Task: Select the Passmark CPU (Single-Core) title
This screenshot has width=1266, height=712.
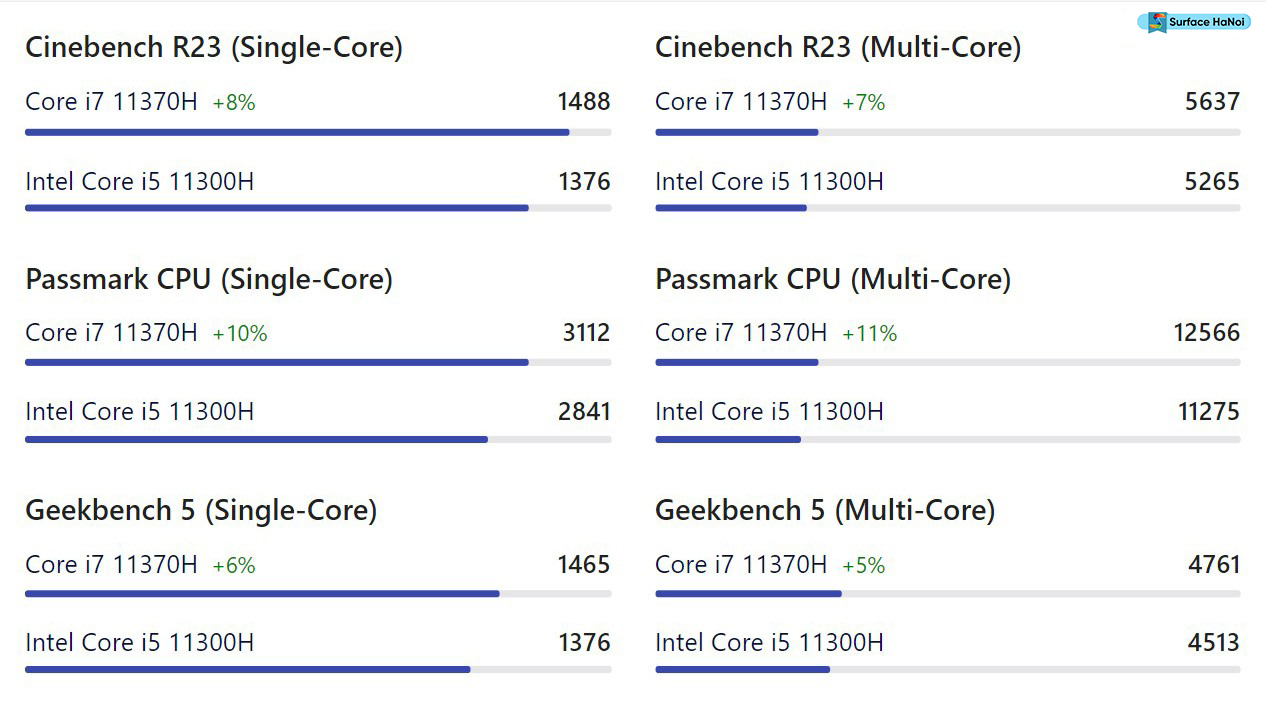Action: (x=208, y=279)
